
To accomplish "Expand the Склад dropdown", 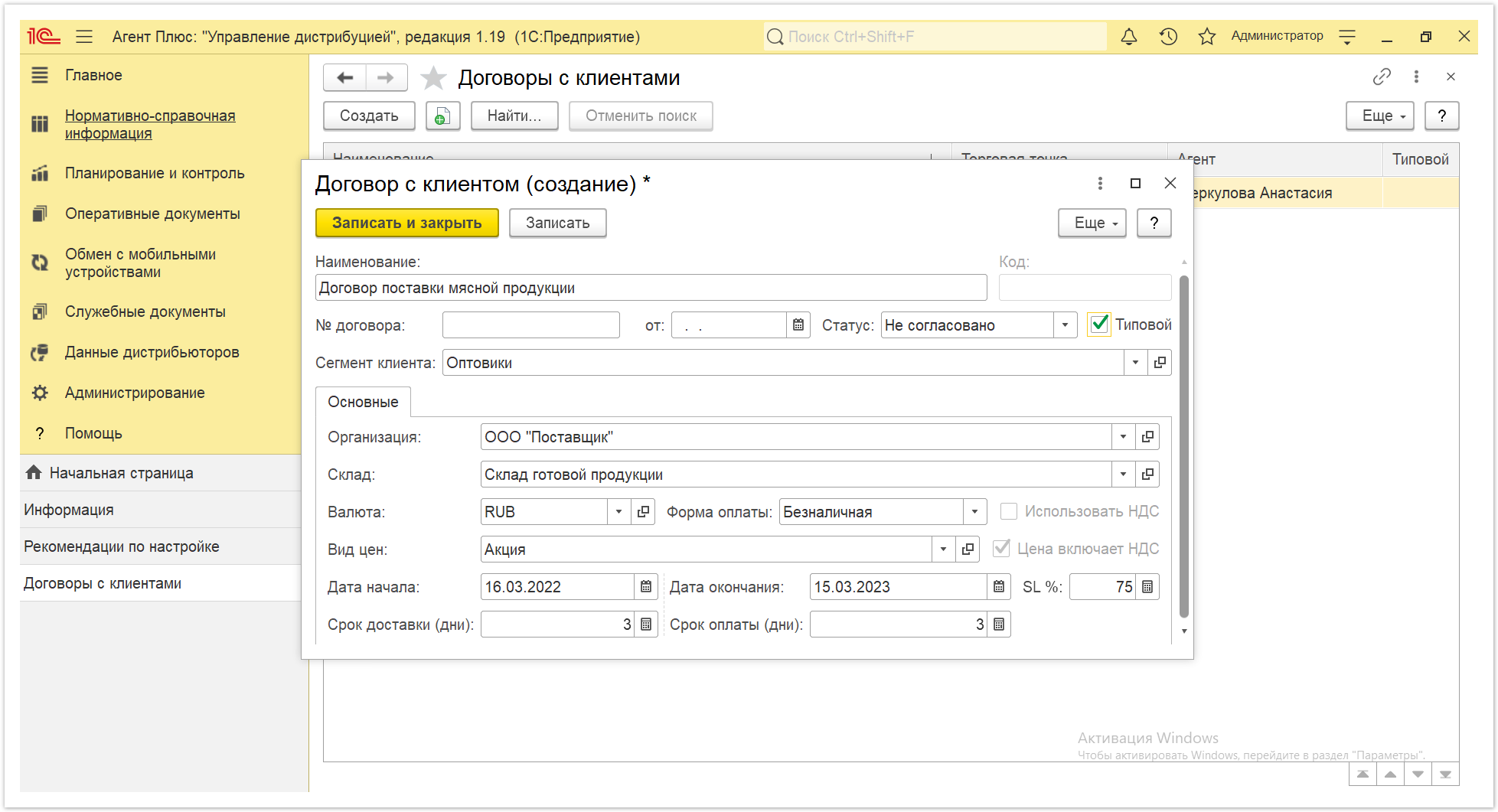I will pyautogui.click(x=1123, y=474).
